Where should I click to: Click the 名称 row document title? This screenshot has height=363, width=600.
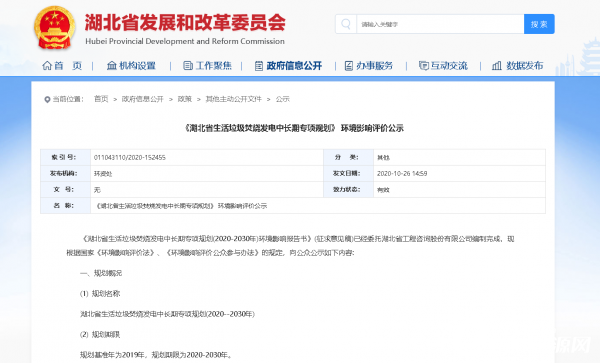click(181, 206)
